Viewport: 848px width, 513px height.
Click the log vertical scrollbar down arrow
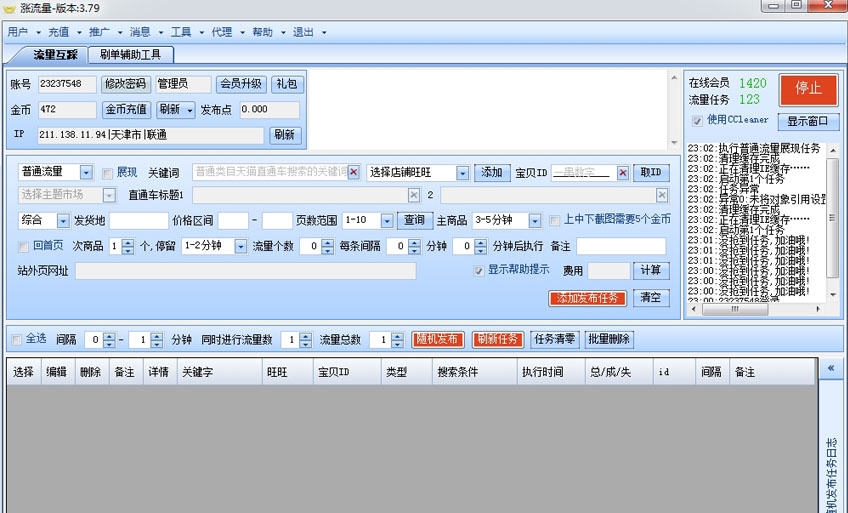tap(832, 295)
